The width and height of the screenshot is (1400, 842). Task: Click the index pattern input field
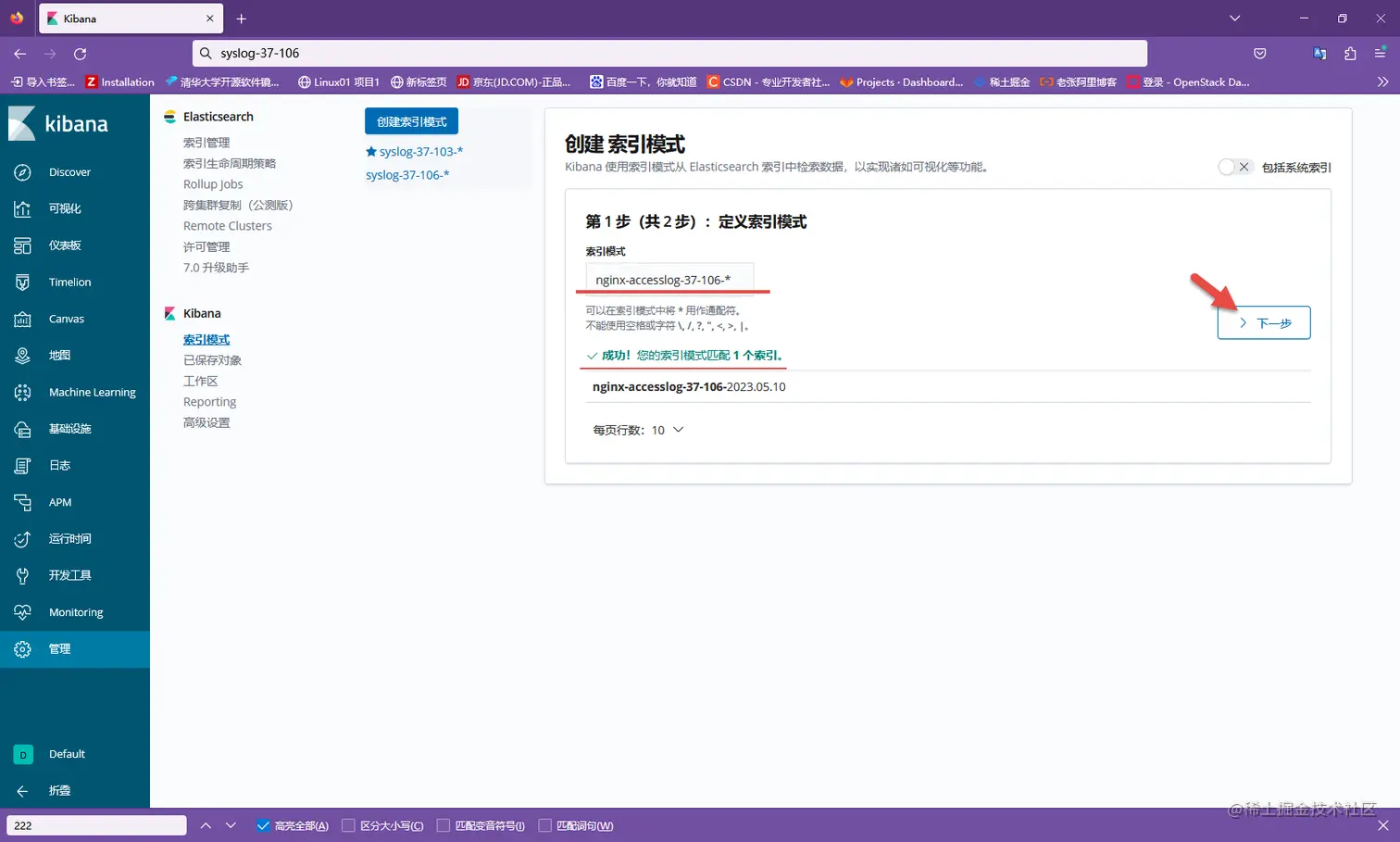point(670,279)
